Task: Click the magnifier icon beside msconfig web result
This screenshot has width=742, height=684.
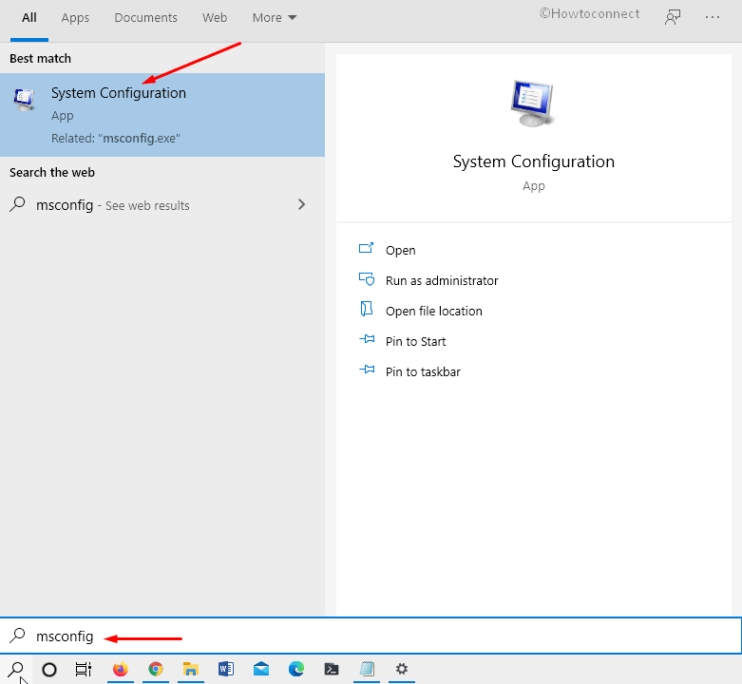Action: [x=18, y=204]
